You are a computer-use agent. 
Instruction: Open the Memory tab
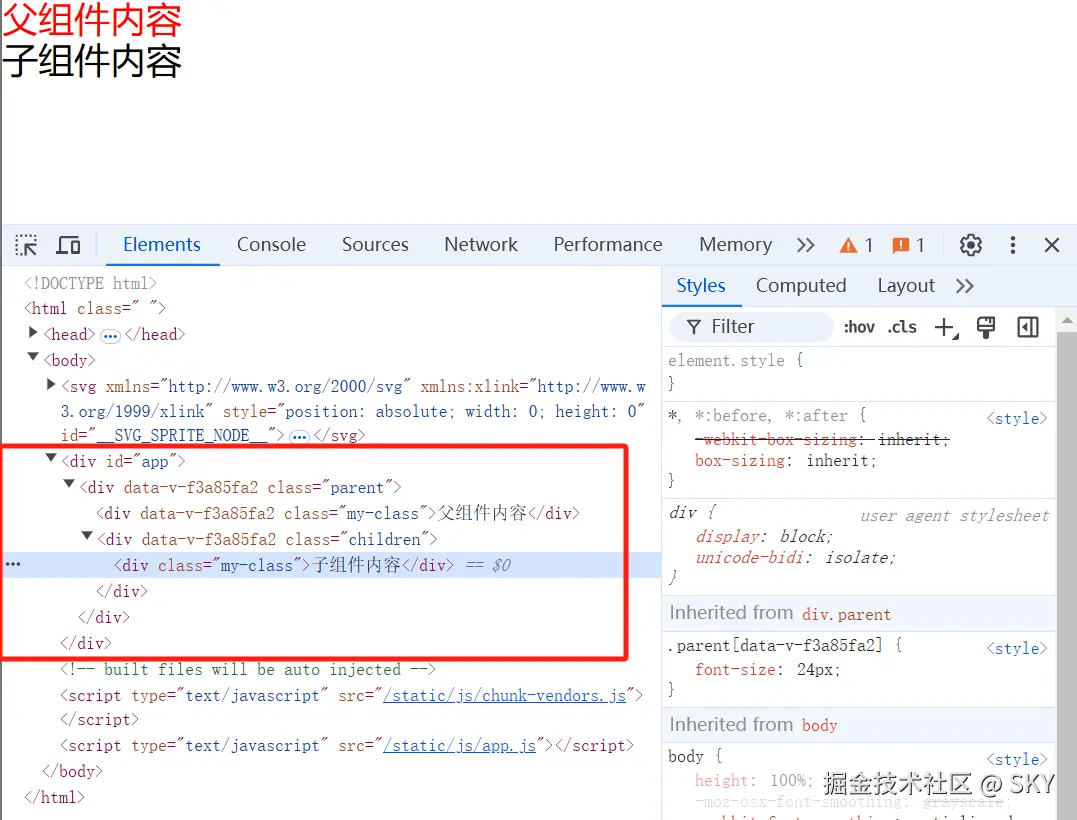point(736,244)
